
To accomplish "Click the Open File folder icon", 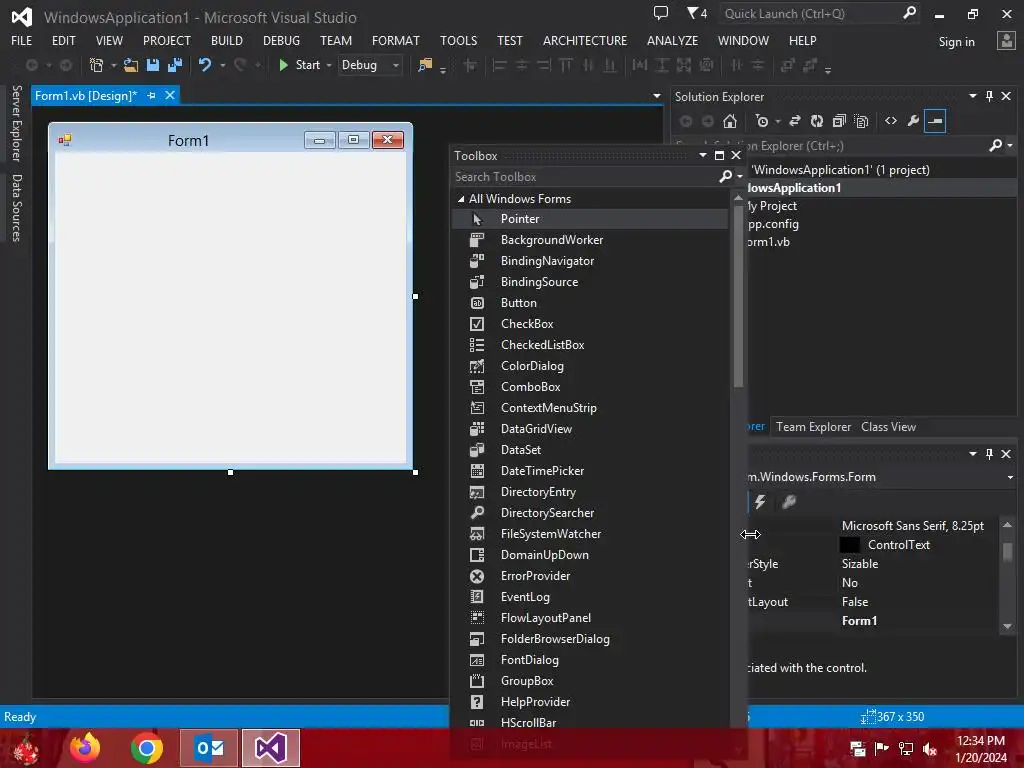I will (131, 65).
